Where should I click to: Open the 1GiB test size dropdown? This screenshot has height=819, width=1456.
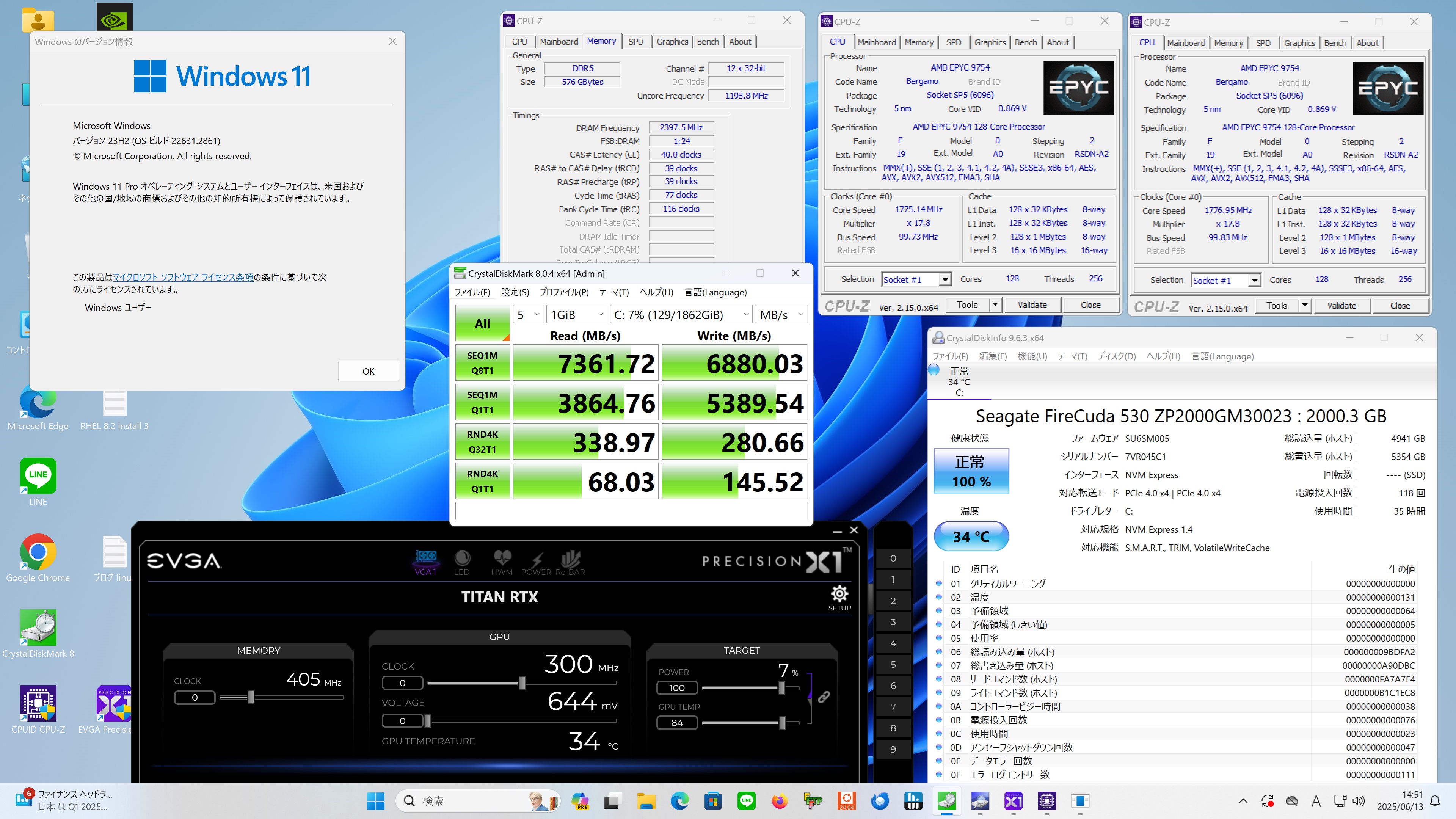(x=576, y=315)
